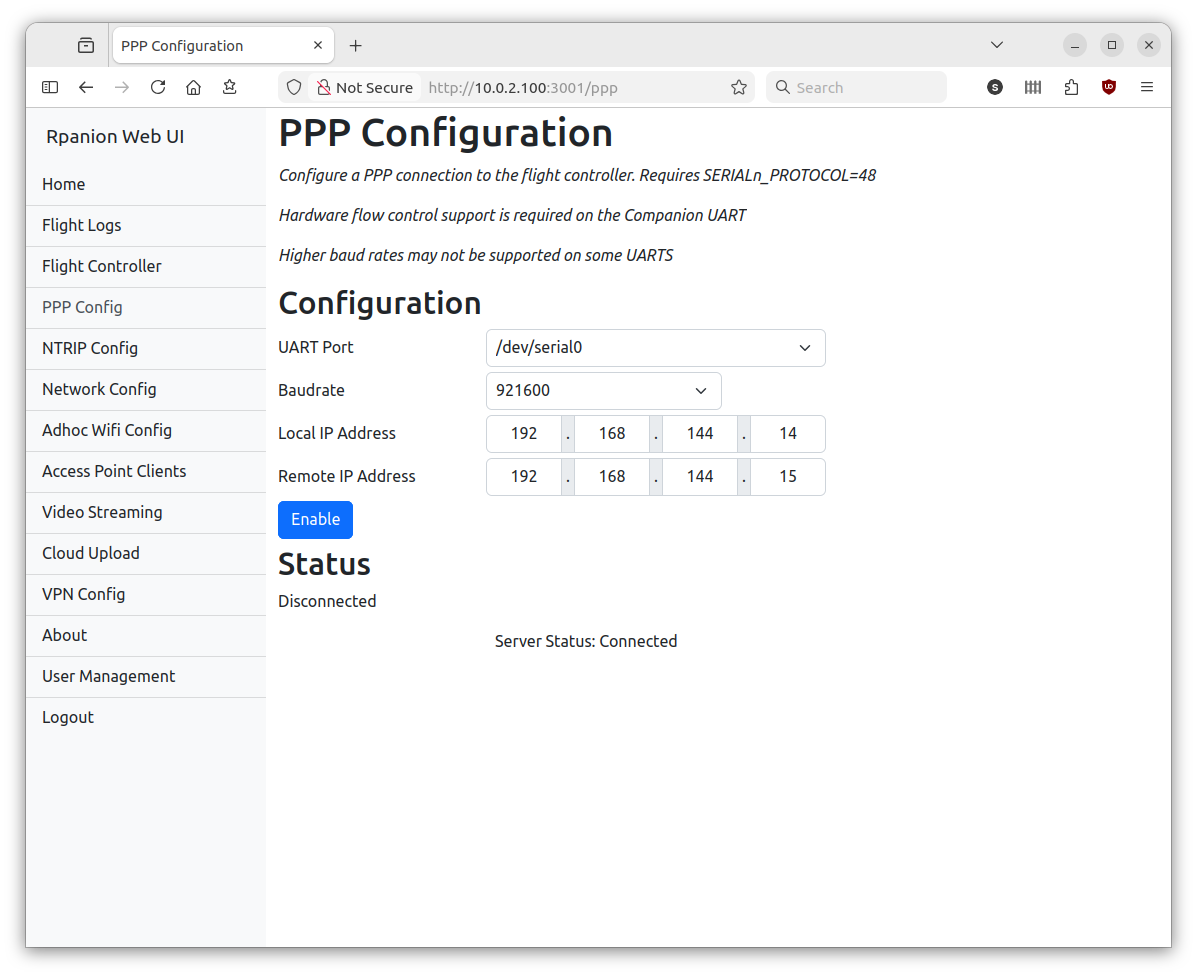Viewport: 1197px width, 976px height.
Task: Bookmark this page with the star icon
Action: point(739,87)
